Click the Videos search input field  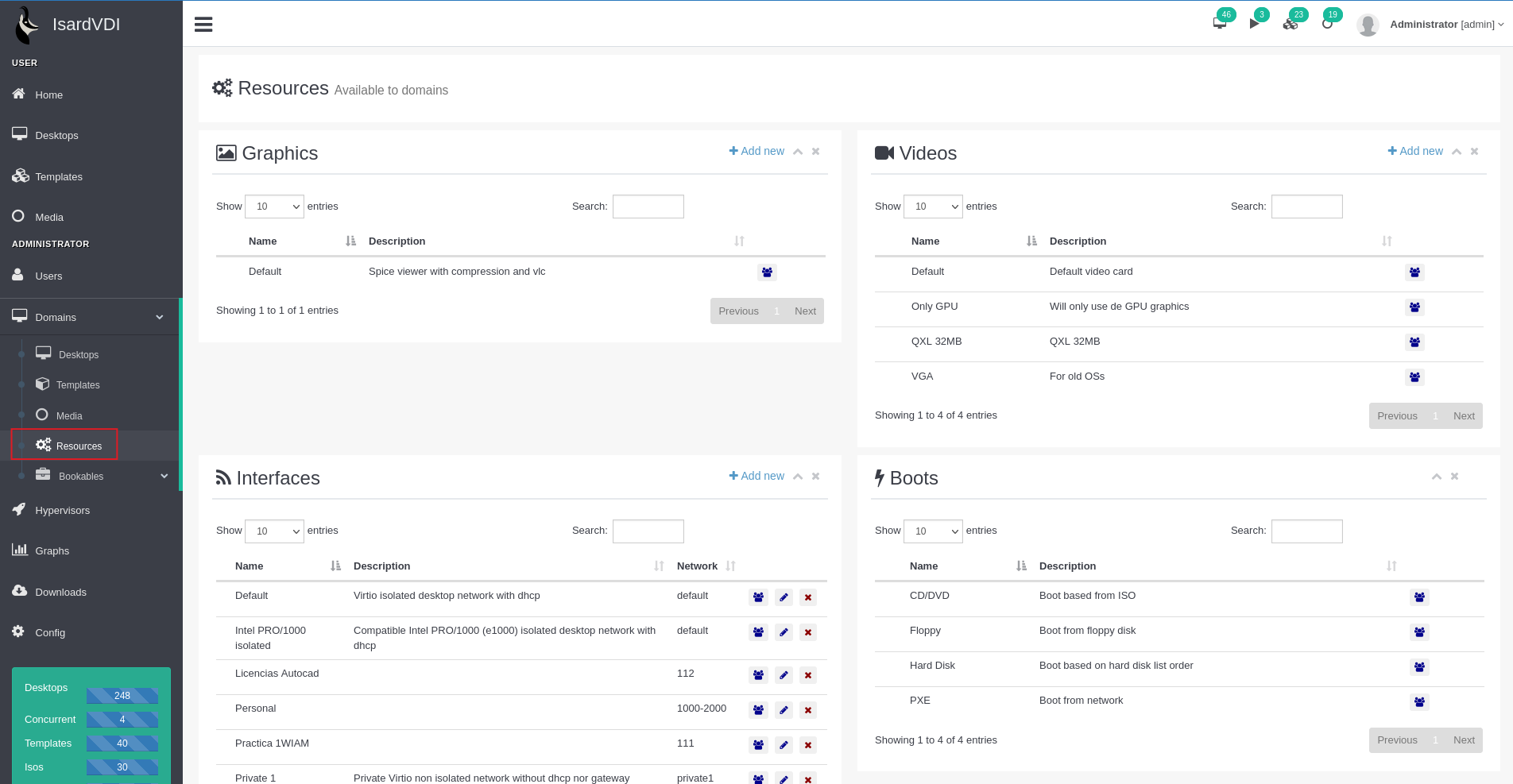click(1306, 207)
